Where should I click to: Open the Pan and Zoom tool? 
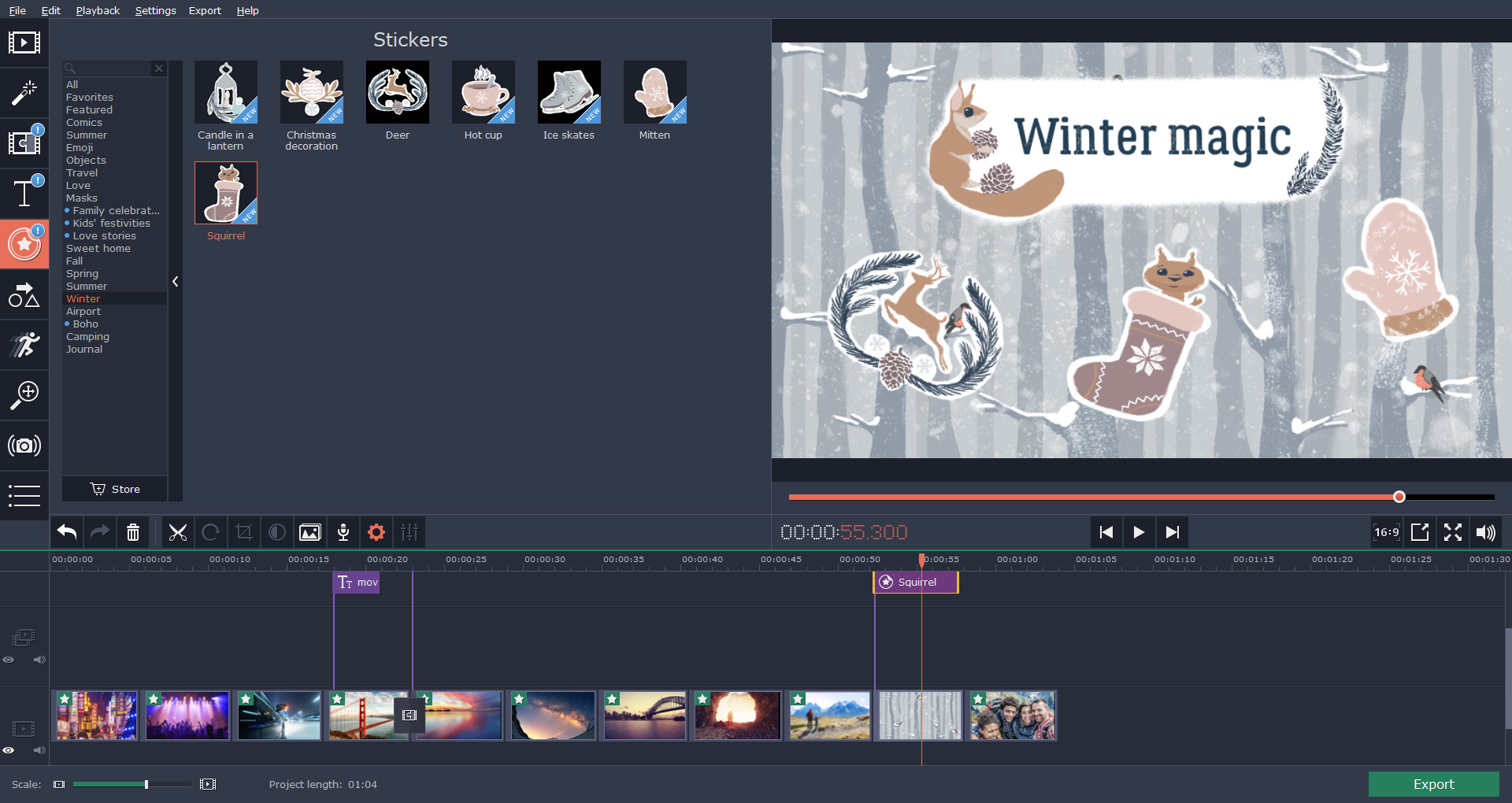coord(24,395)
